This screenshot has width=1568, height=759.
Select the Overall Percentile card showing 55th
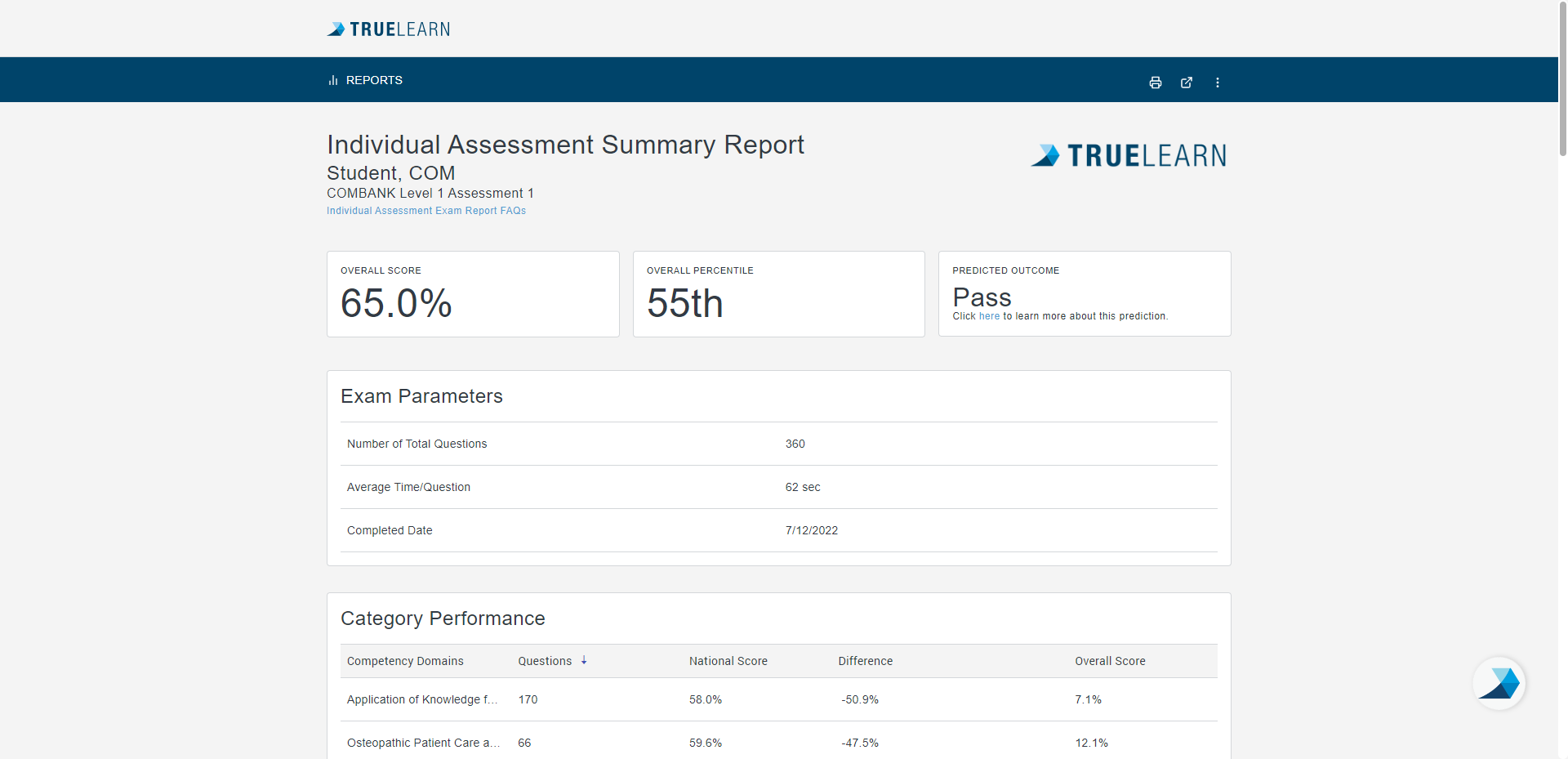click(779, 294)
